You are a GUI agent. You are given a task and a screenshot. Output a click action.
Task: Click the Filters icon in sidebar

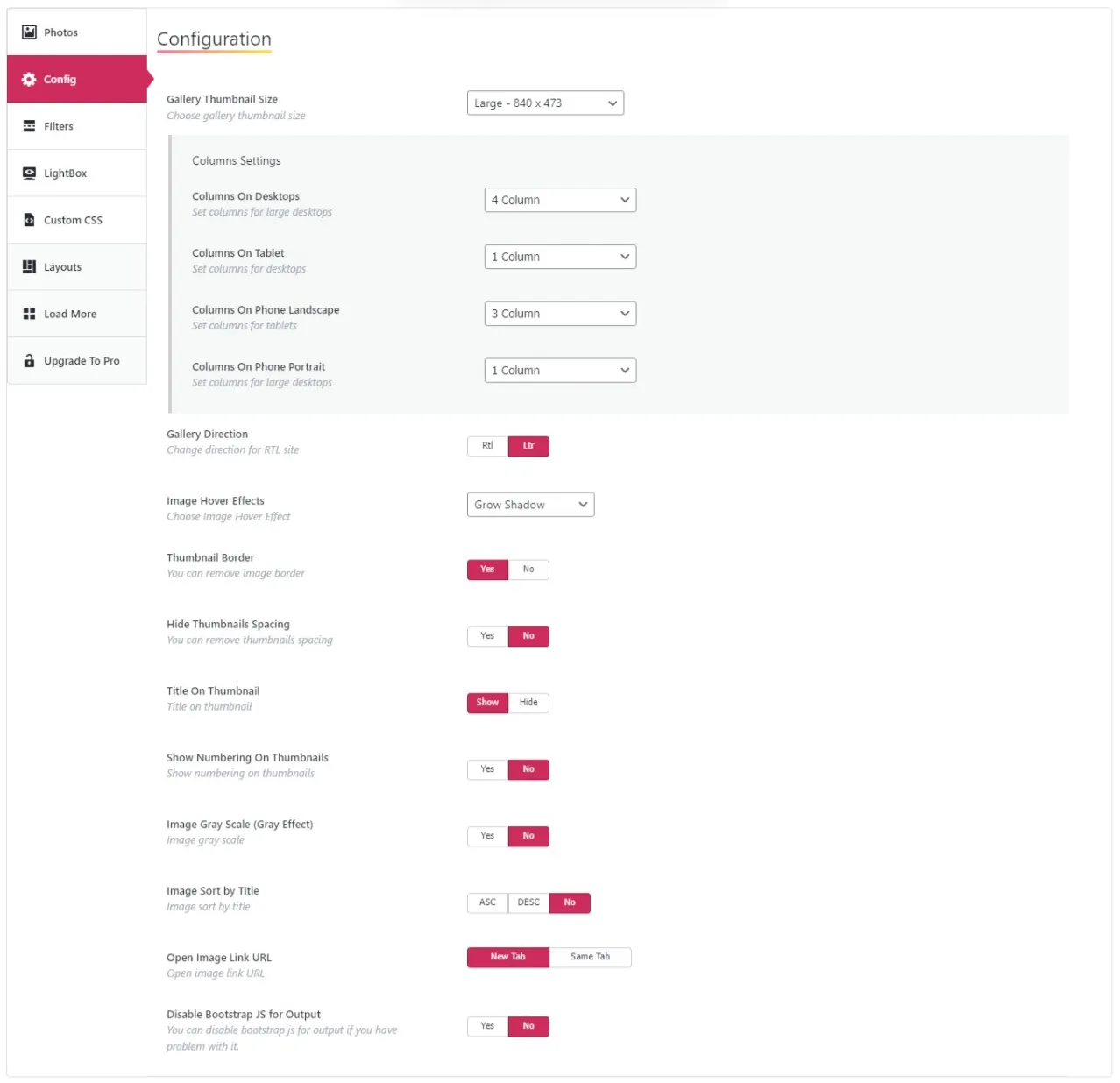29,126
